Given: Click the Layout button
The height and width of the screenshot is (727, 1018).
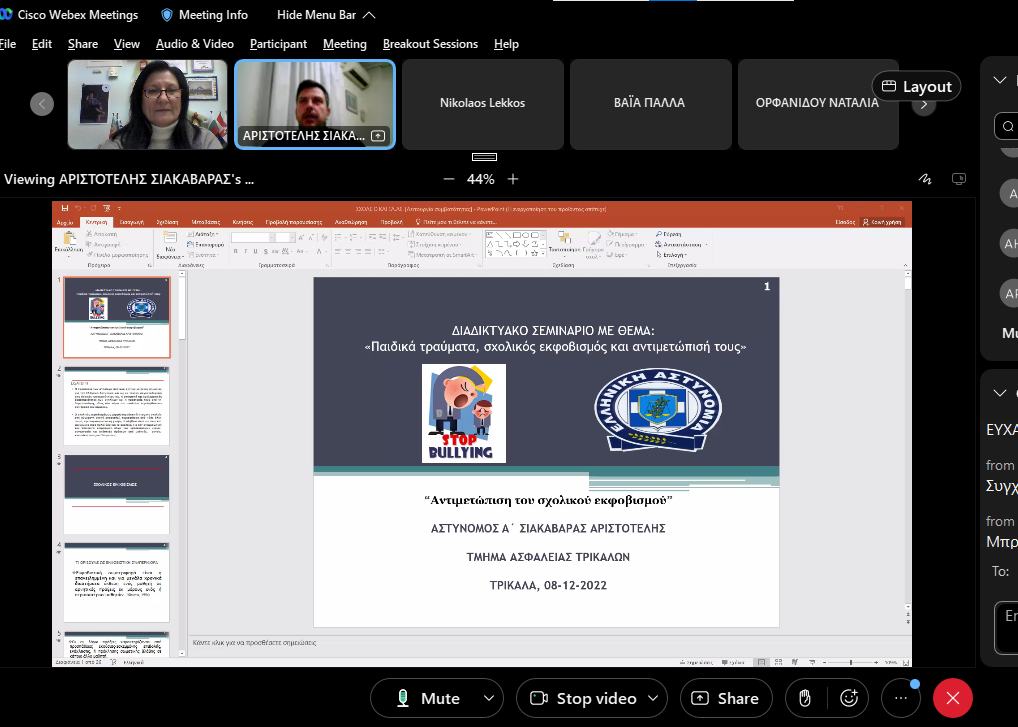Looking at the screenshot, I should coord(916,86).
